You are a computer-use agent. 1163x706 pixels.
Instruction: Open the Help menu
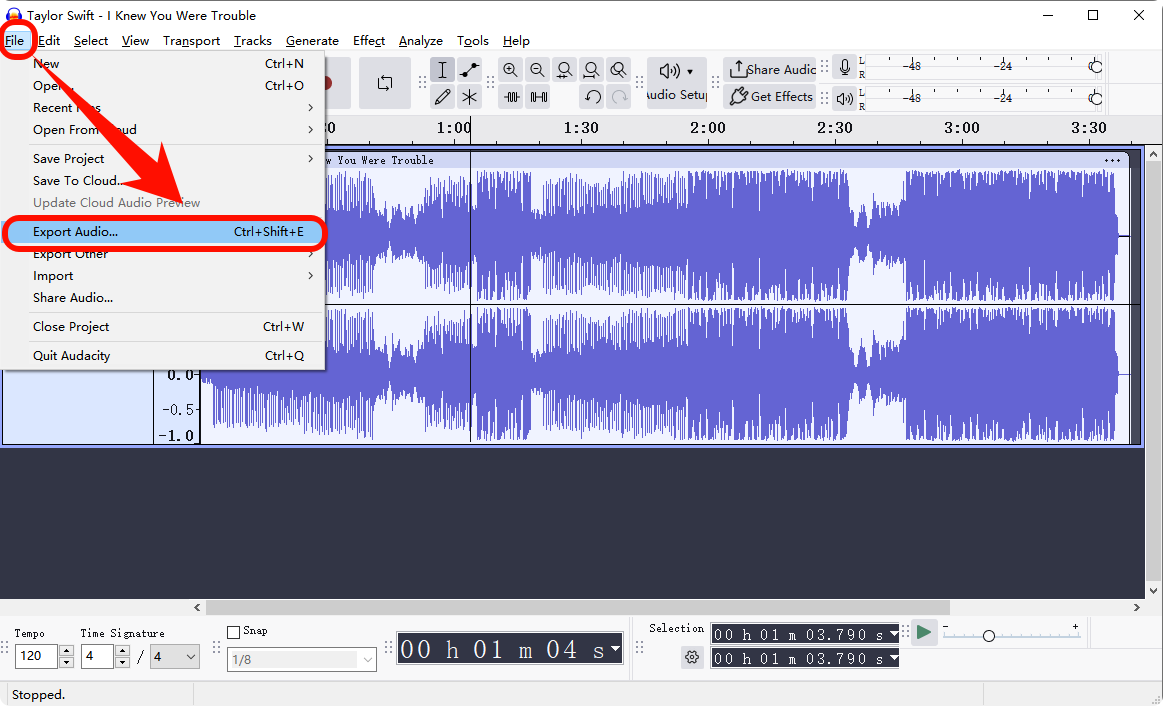[x=516, y=41]
